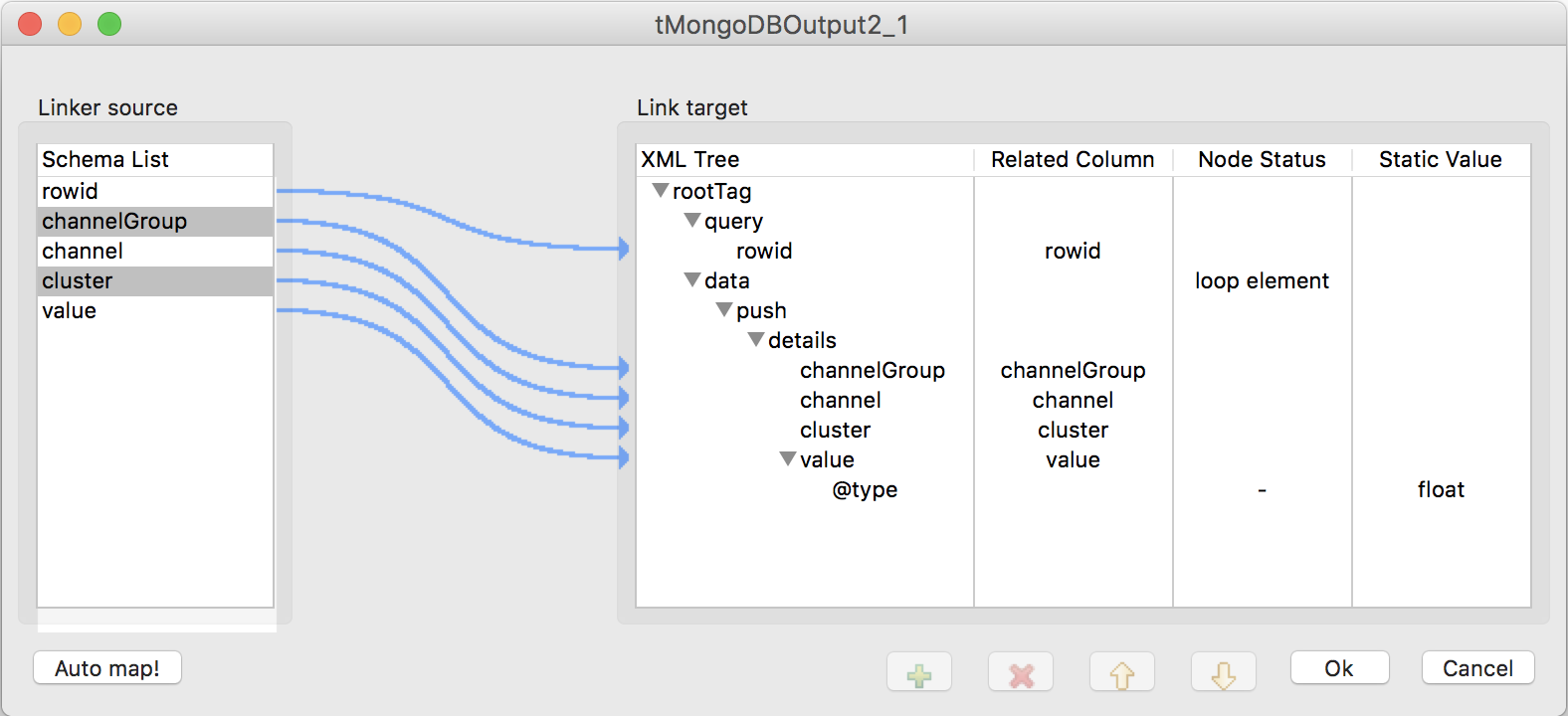This screenshot has width=1568, height=716.
Task: Select the rootTag tree item
Action: (x=712, y=191)
